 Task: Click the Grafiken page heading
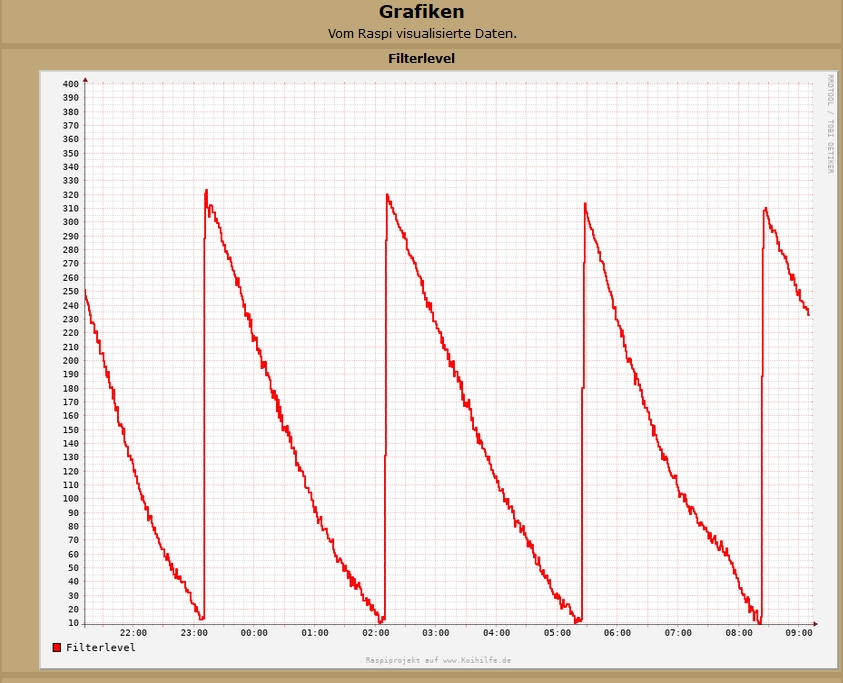(421, 12)
